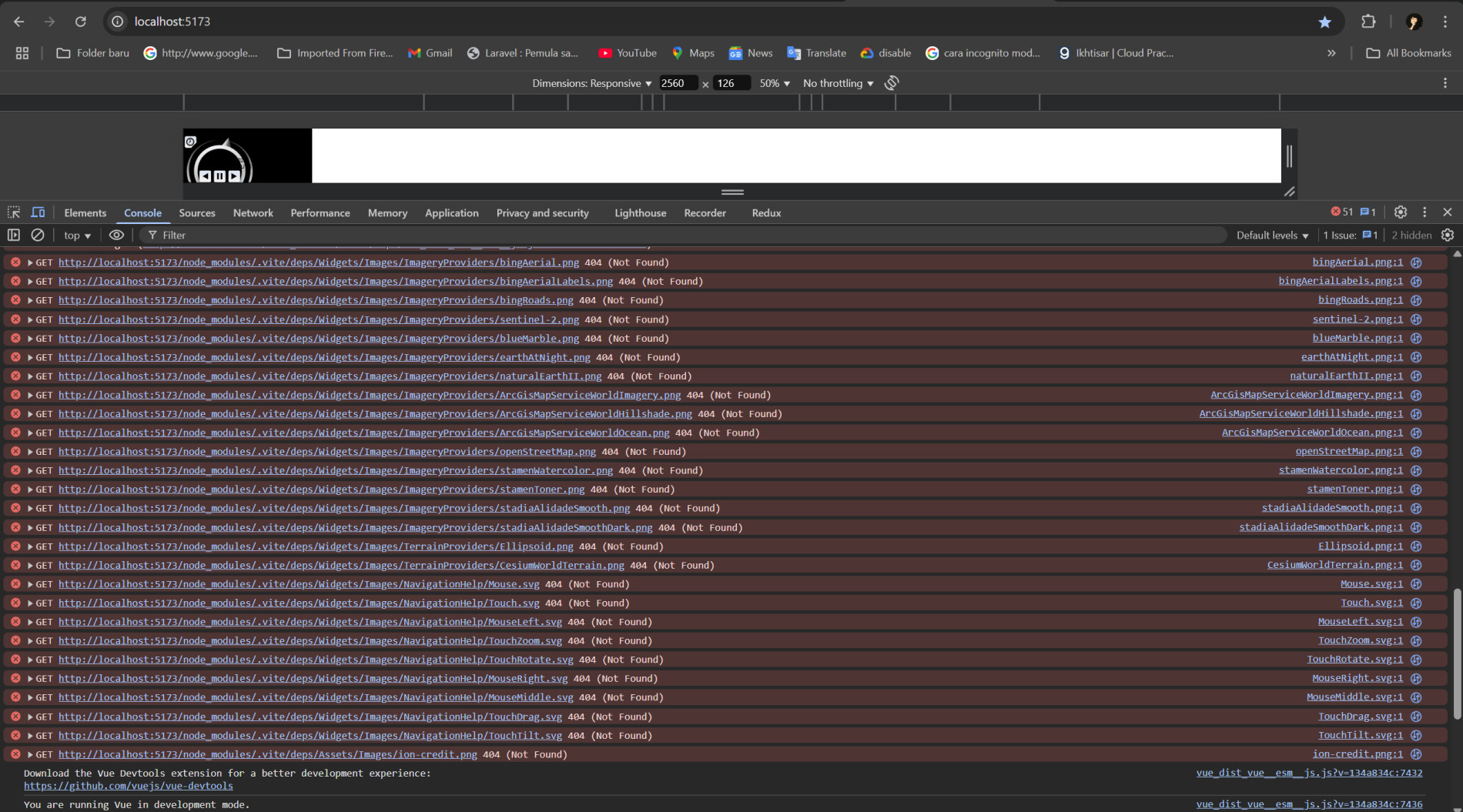
Task: Open DevTools customize three-dot menu
Action: (x=1424, y=212)
